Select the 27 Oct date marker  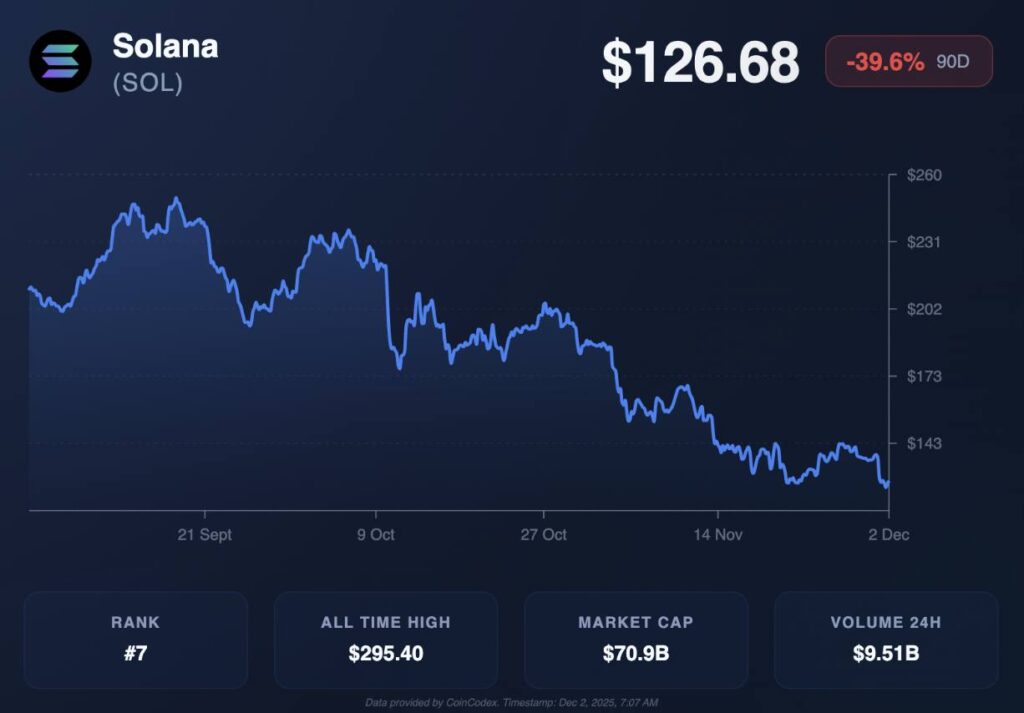point(542,535)
